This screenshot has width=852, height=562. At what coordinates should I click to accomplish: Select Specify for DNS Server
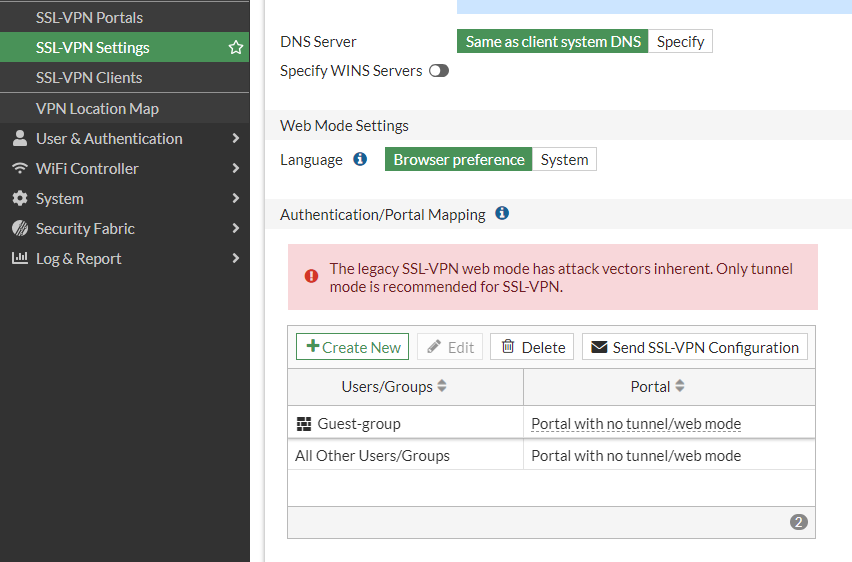(x=680, y=42)
